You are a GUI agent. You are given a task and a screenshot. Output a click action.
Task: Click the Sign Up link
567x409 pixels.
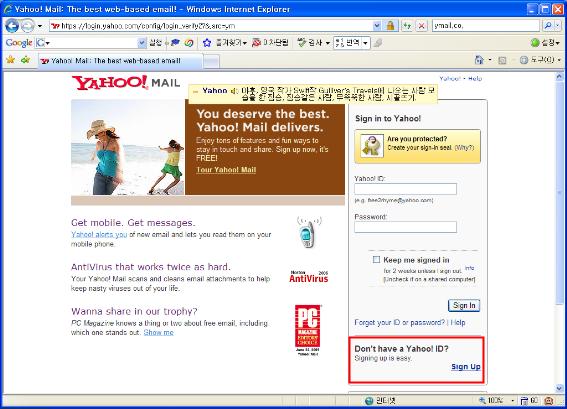466,367
